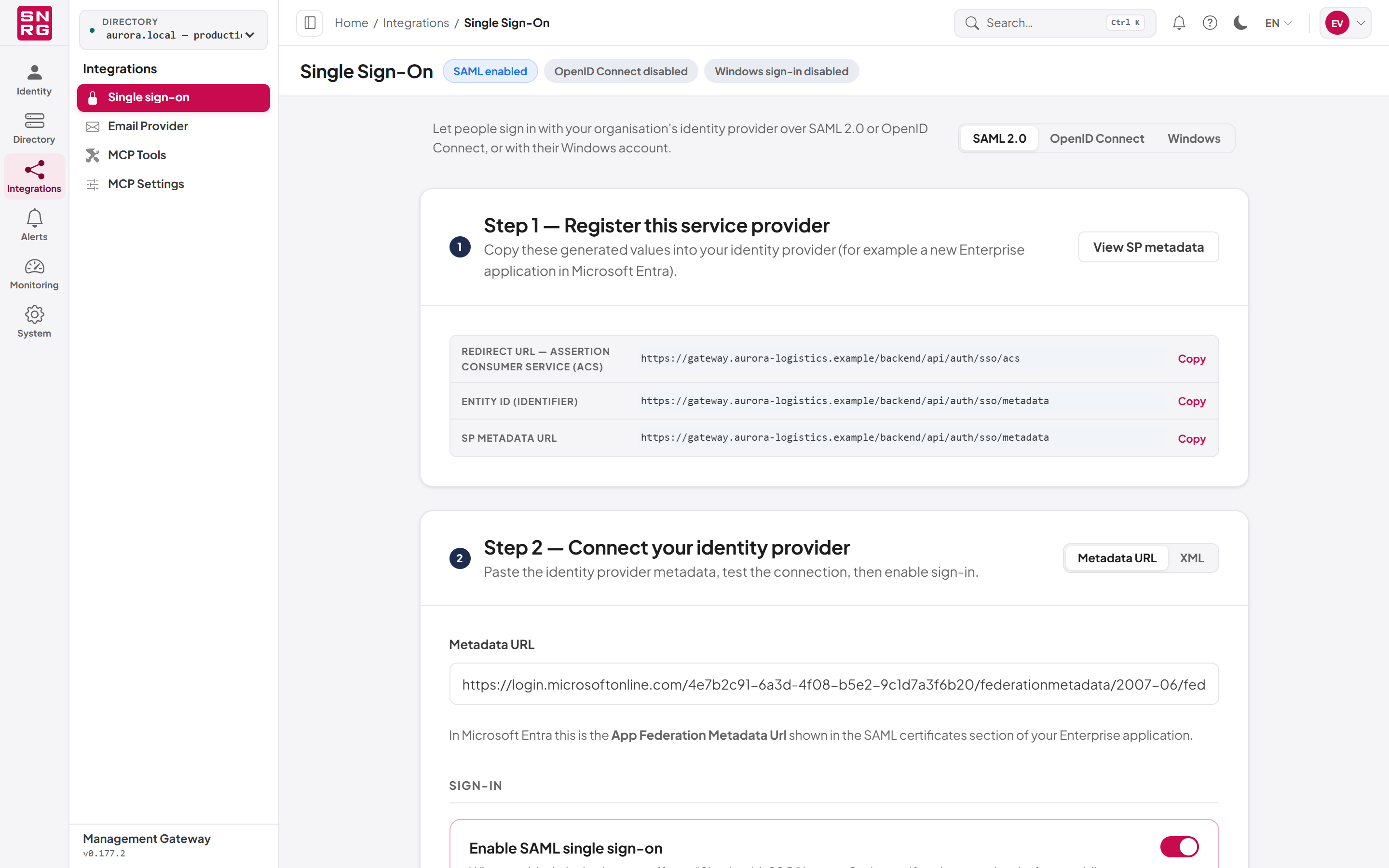1389x868 pixels.
Task: Click the OpenID Connect disabled badge
Action: point(620,71)
